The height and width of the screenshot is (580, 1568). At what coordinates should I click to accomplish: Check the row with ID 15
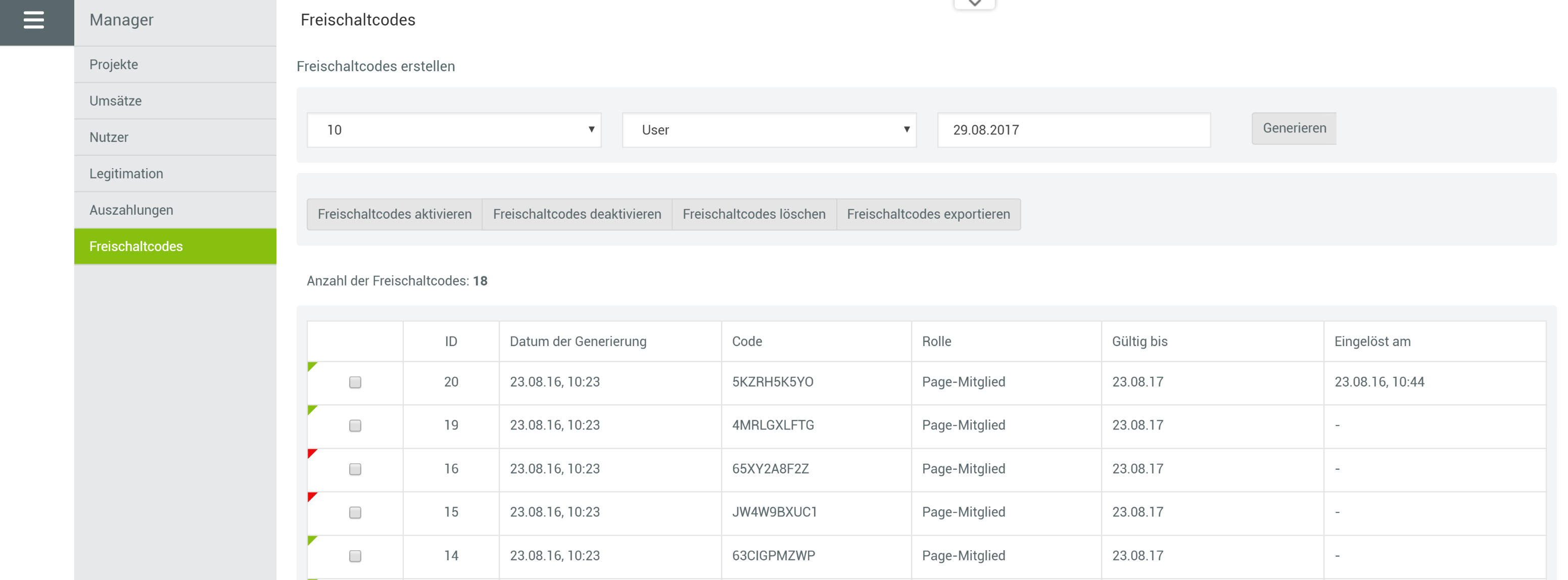point(355,512)
